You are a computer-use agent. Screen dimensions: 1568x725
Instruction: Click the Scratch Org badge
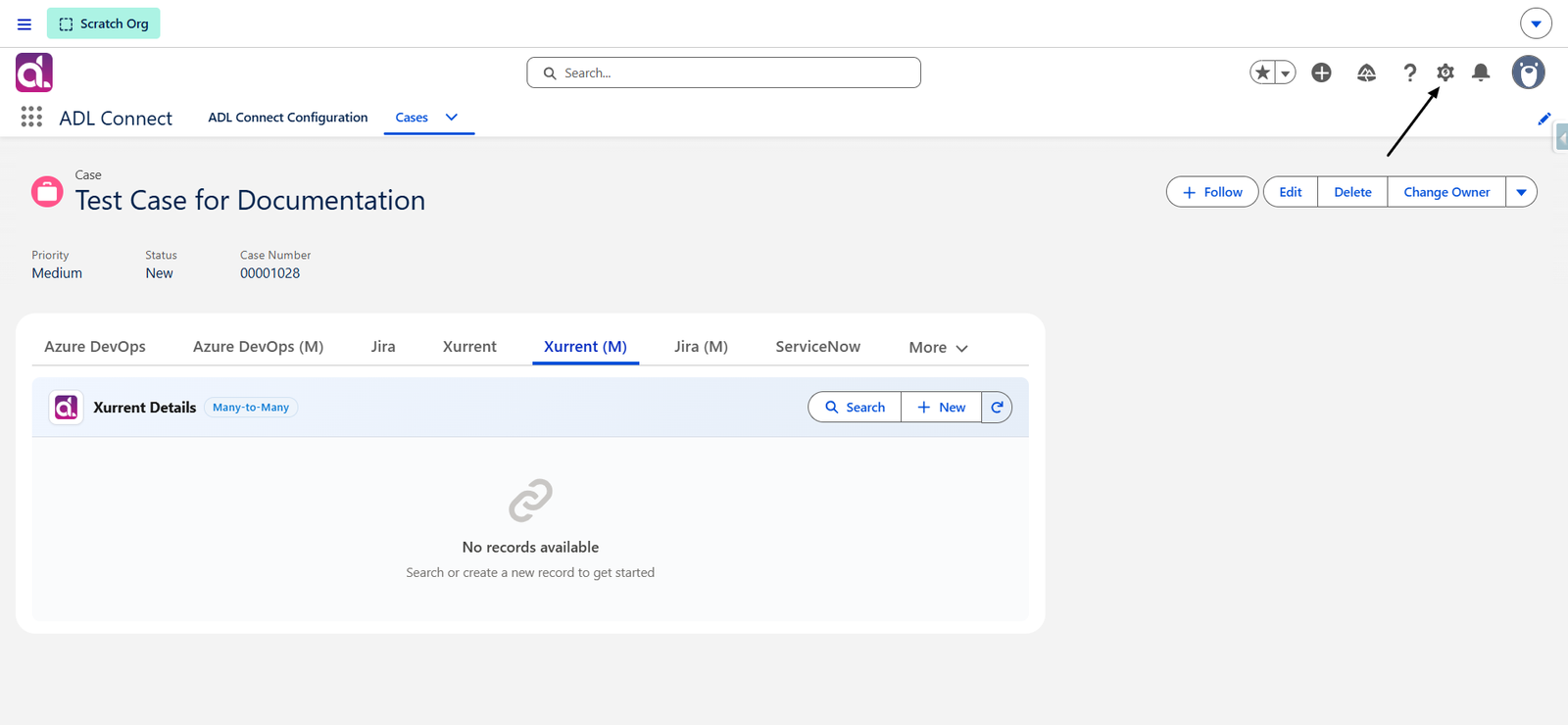point(104,24)
